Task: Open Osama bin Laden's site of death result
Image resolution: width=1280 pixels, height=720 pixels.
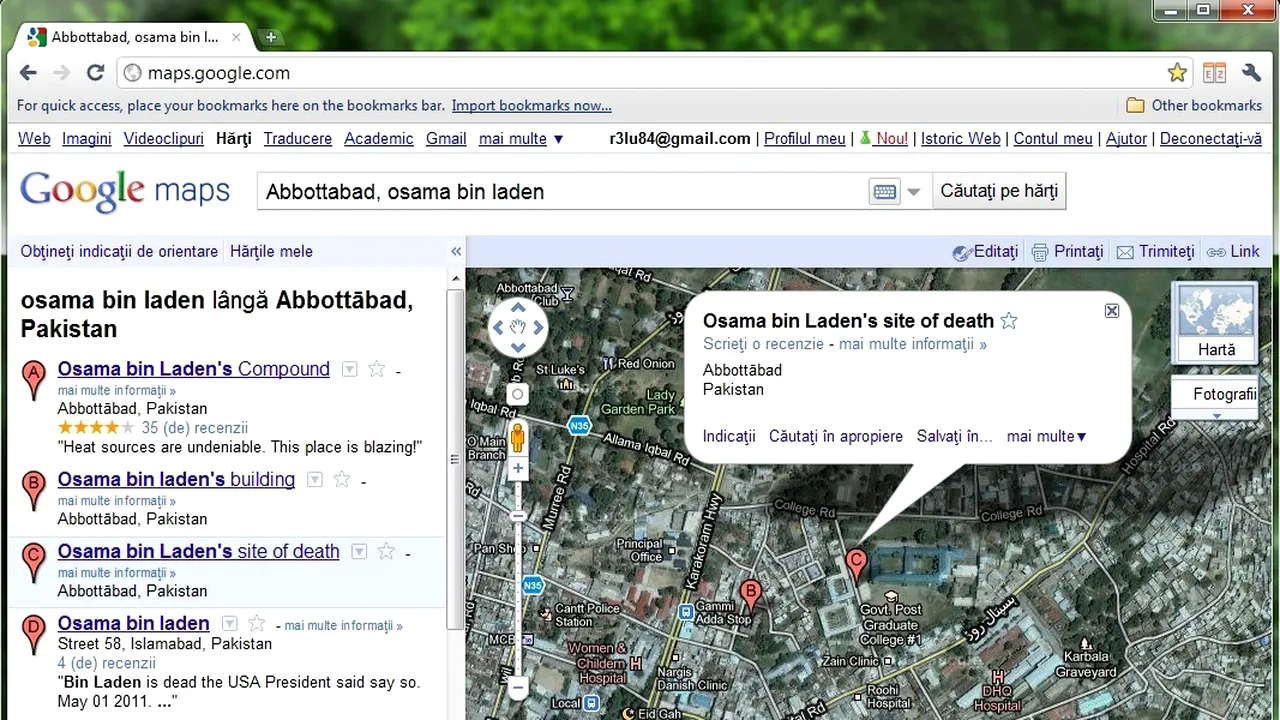Action: pos(198,551)
